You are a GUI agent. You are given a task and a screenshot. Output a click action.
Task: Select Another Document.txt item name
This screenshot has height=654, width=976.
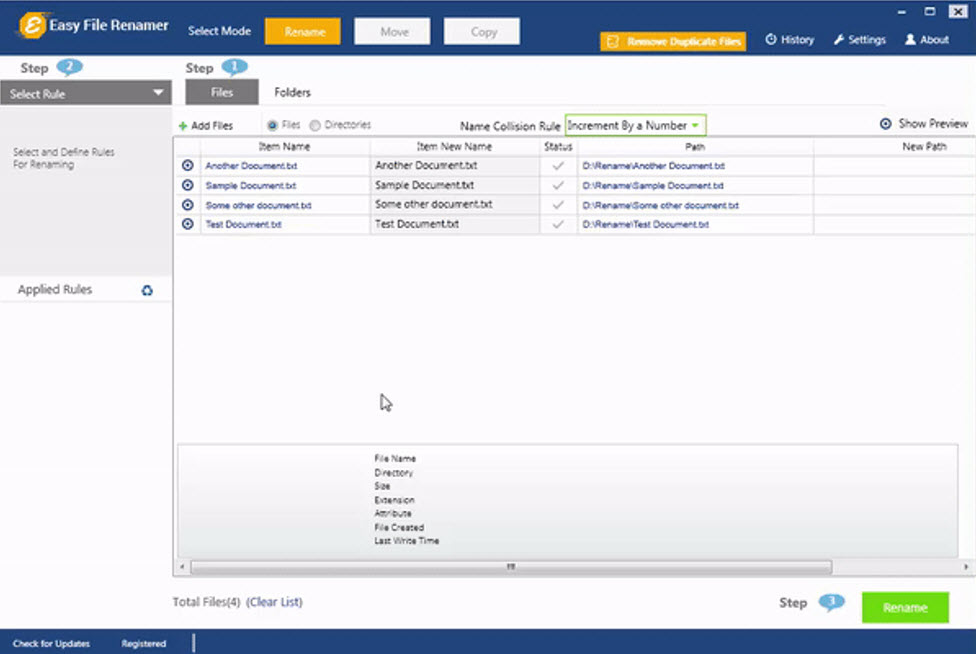[x=251, y=166]
